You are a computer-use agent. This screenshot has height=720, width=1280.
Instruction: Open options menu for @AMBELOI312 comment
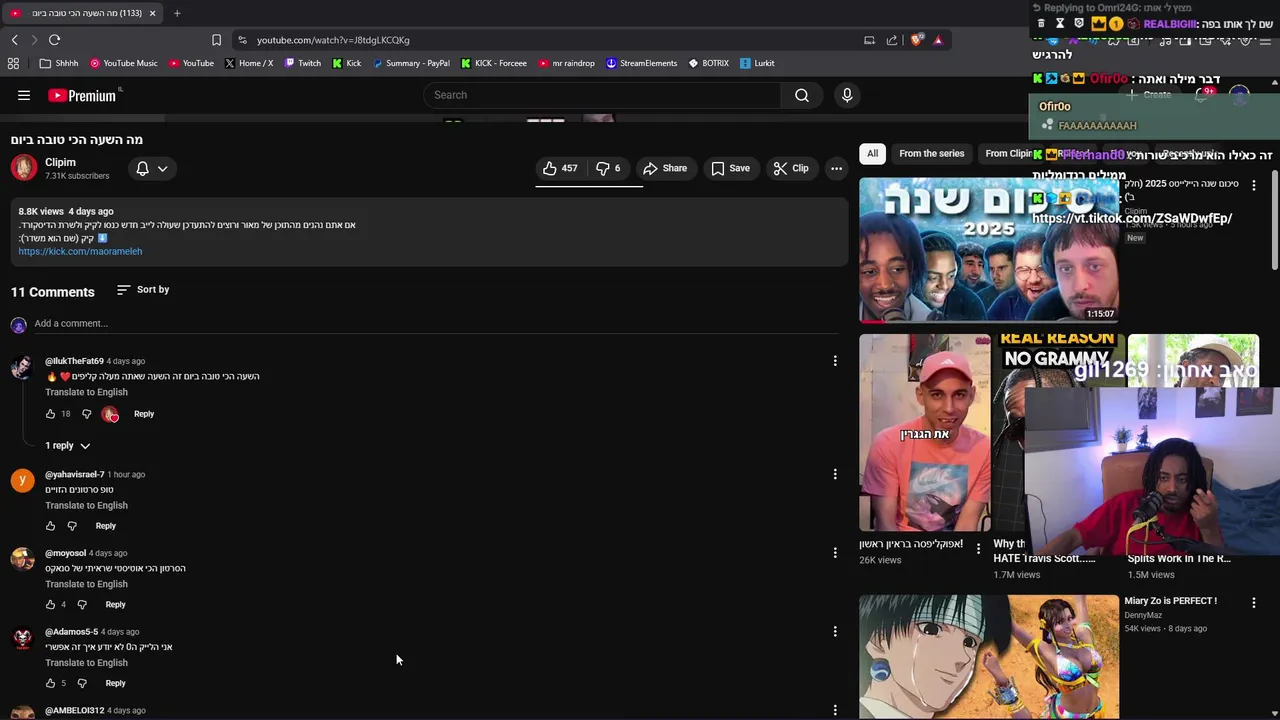pos(835,710)
